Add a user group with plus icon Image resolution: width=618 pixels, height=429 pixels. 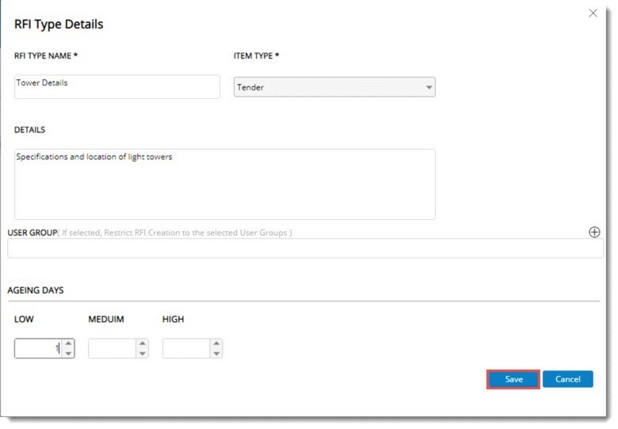click(594, 232)
